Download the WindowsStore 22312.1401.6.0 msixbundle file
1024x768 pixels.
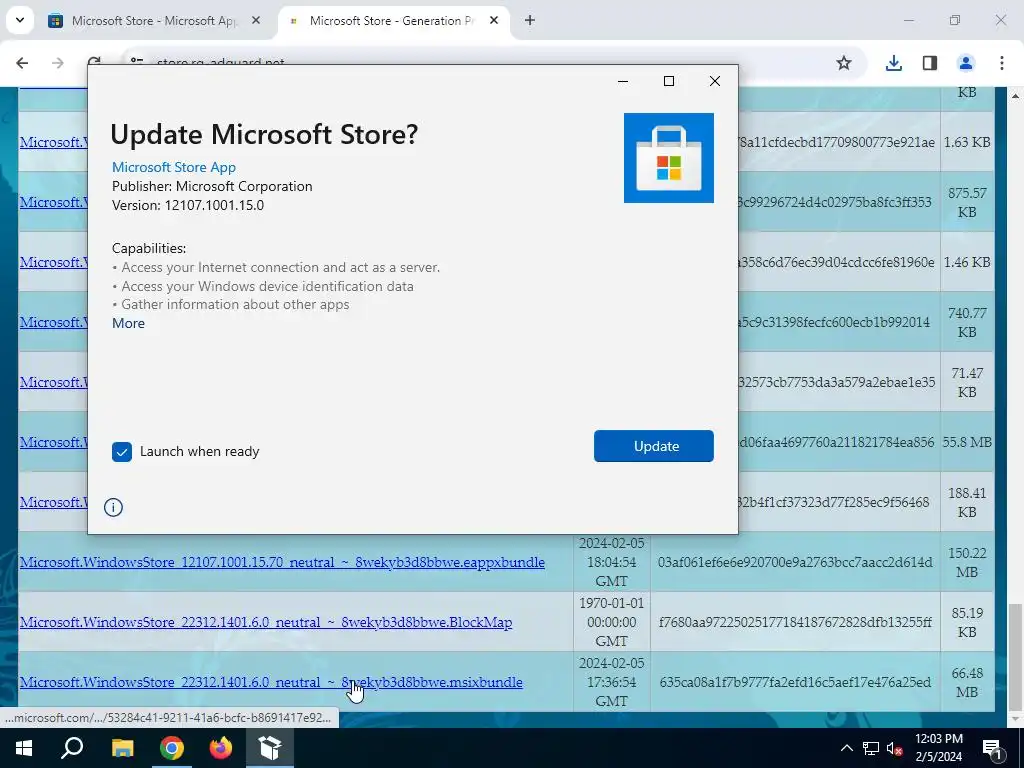tap(271, 682)
